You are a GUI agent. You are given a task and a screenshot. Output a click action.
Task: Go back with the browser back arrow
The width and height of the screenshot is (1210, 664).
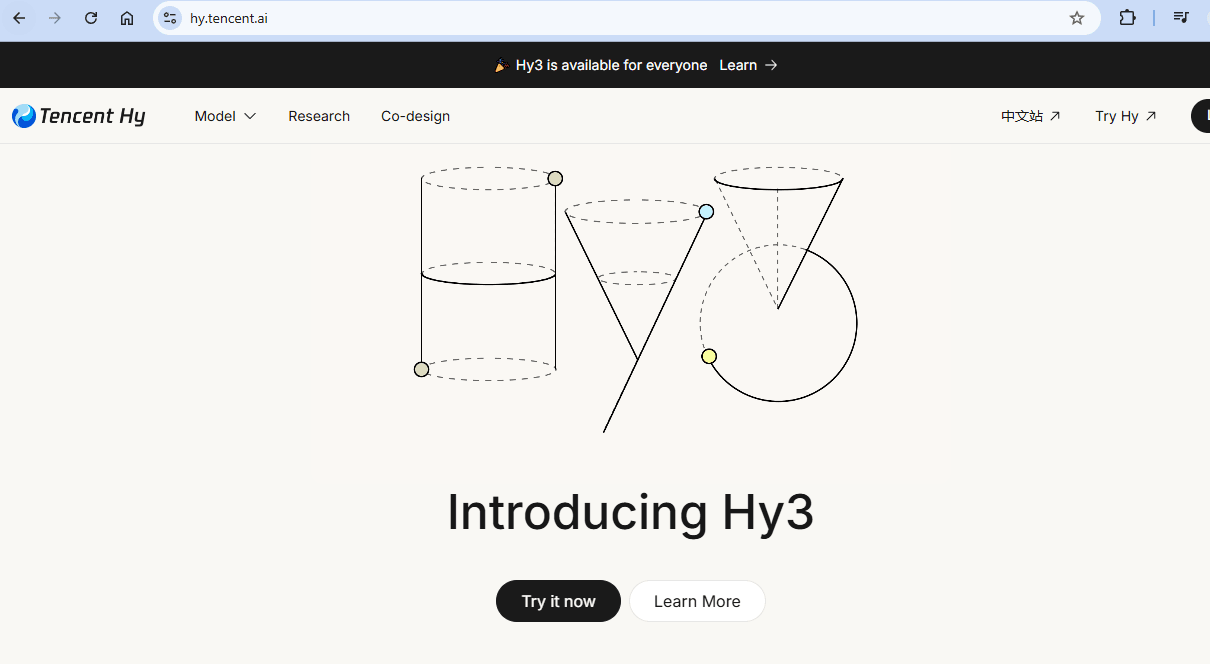[x=19, y=18]
